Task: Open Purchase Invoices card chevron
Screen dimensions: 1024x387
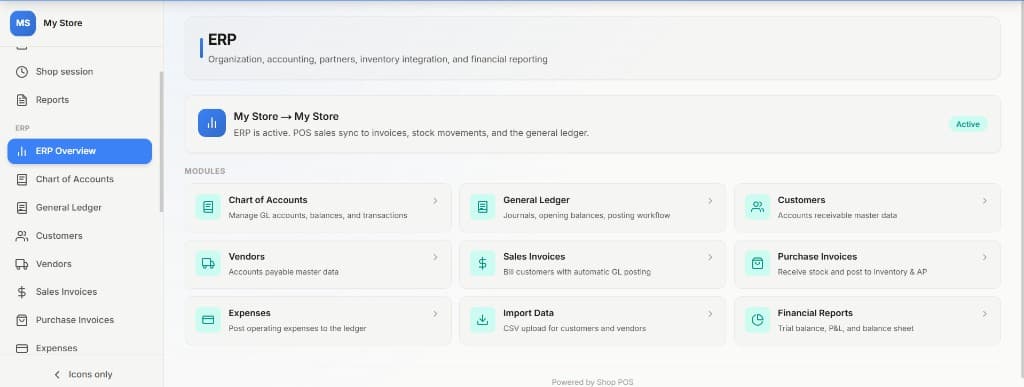Action: tap(984, 257)
